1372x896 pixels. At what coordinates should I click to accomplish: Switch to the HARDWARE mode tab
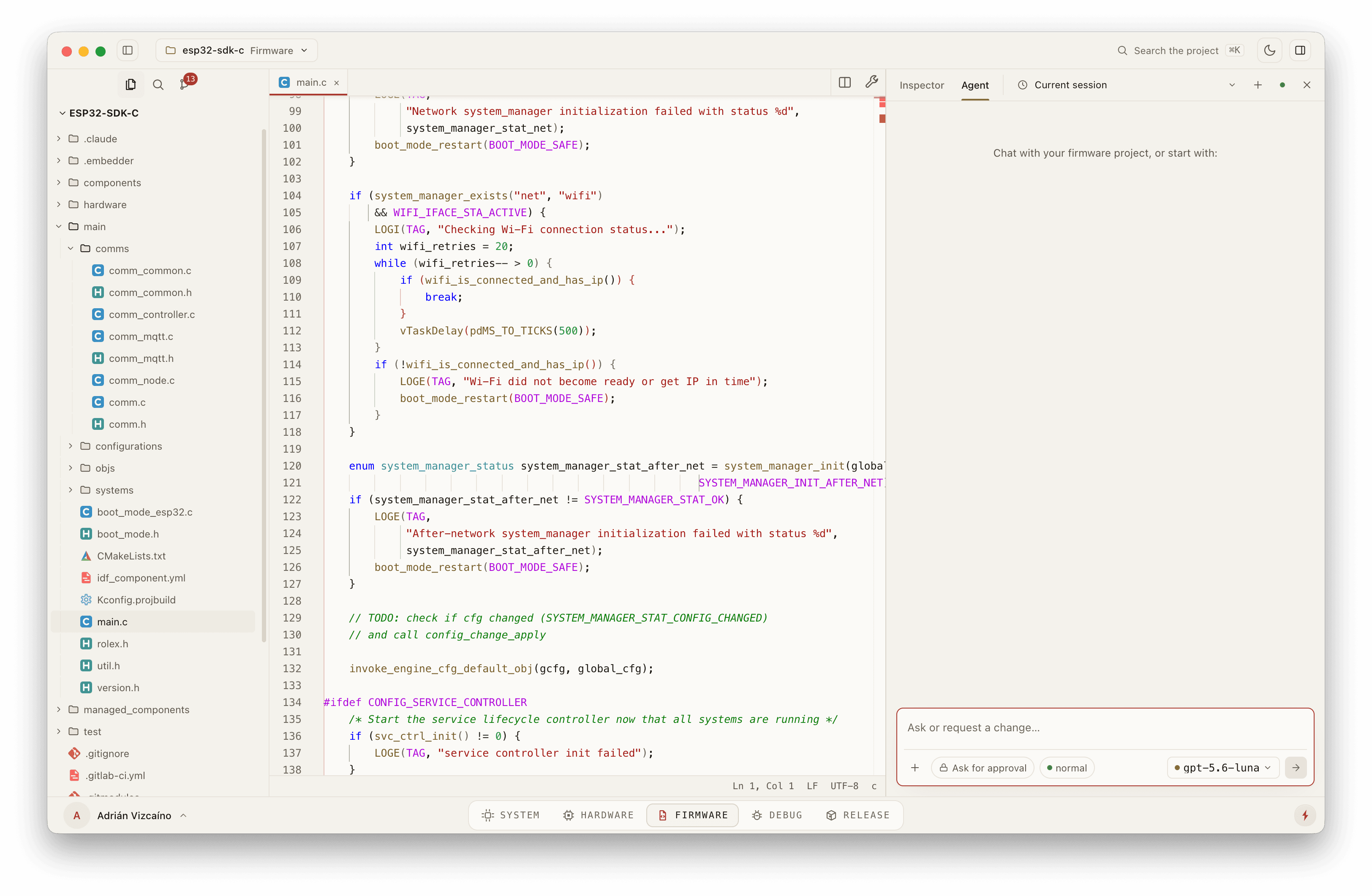[x=599, y=815]
